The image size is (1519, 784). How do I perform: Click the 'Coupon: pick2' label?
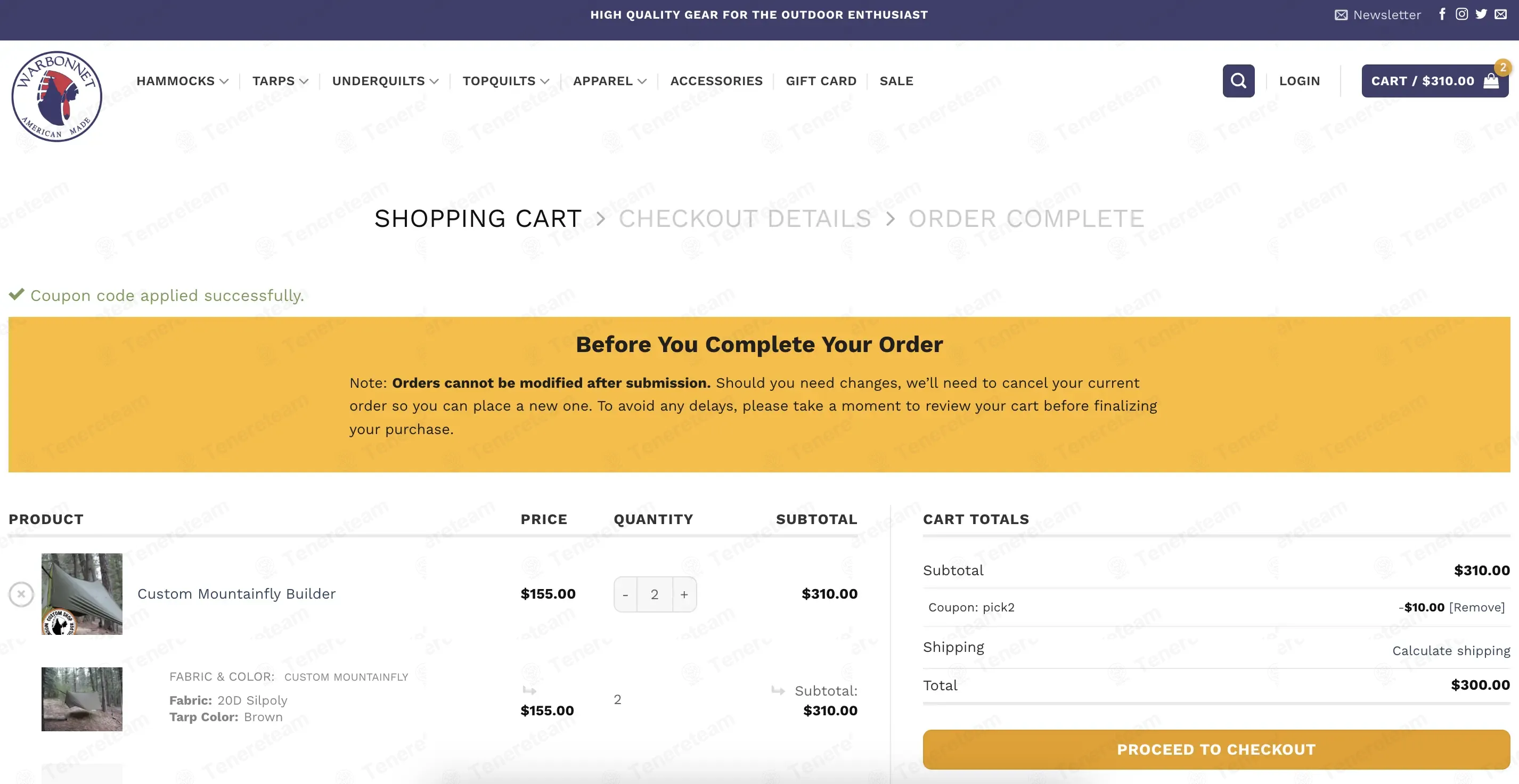coord(971,607)
